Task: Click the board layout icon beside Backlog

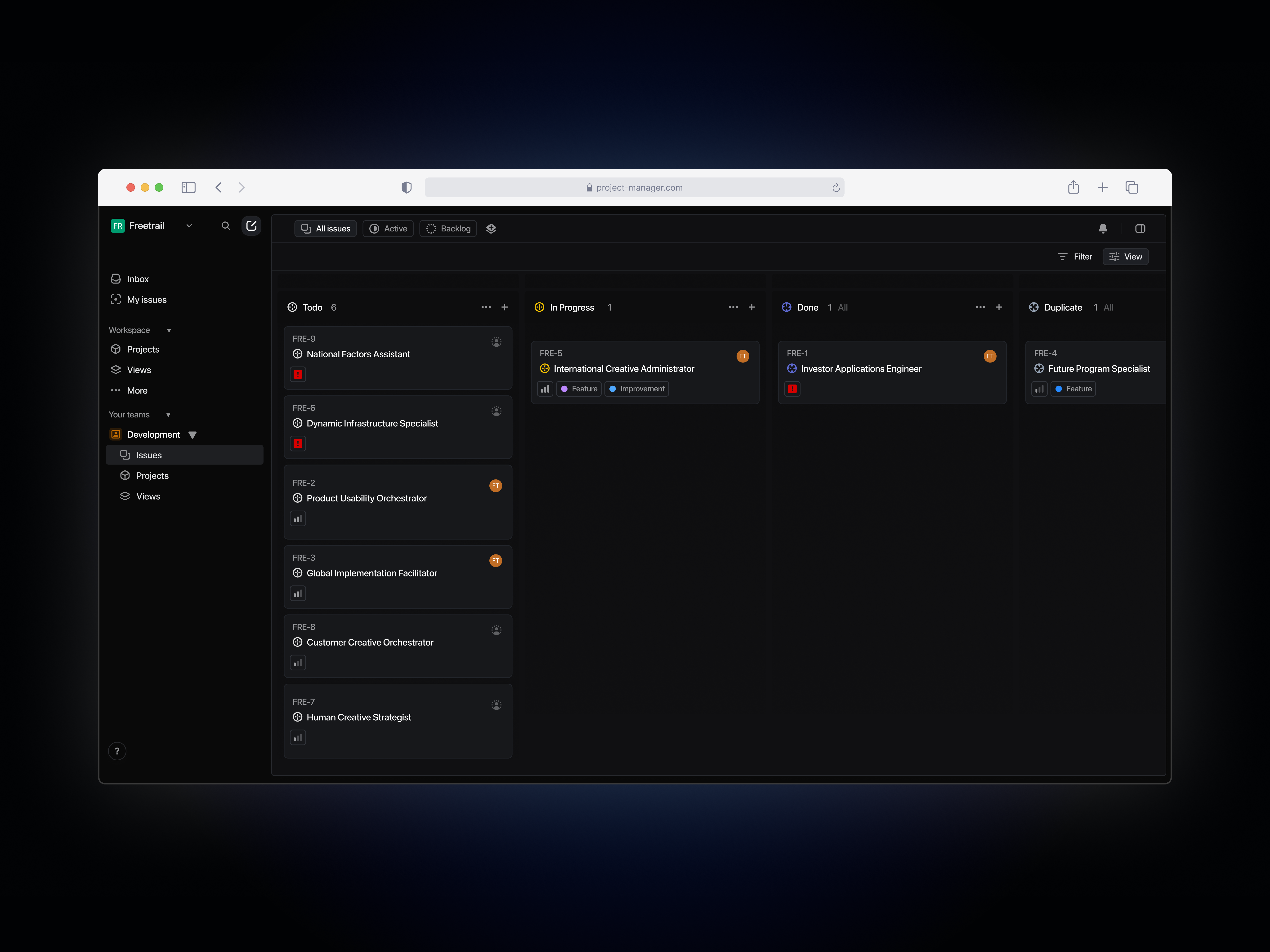Action: [491, 228]
